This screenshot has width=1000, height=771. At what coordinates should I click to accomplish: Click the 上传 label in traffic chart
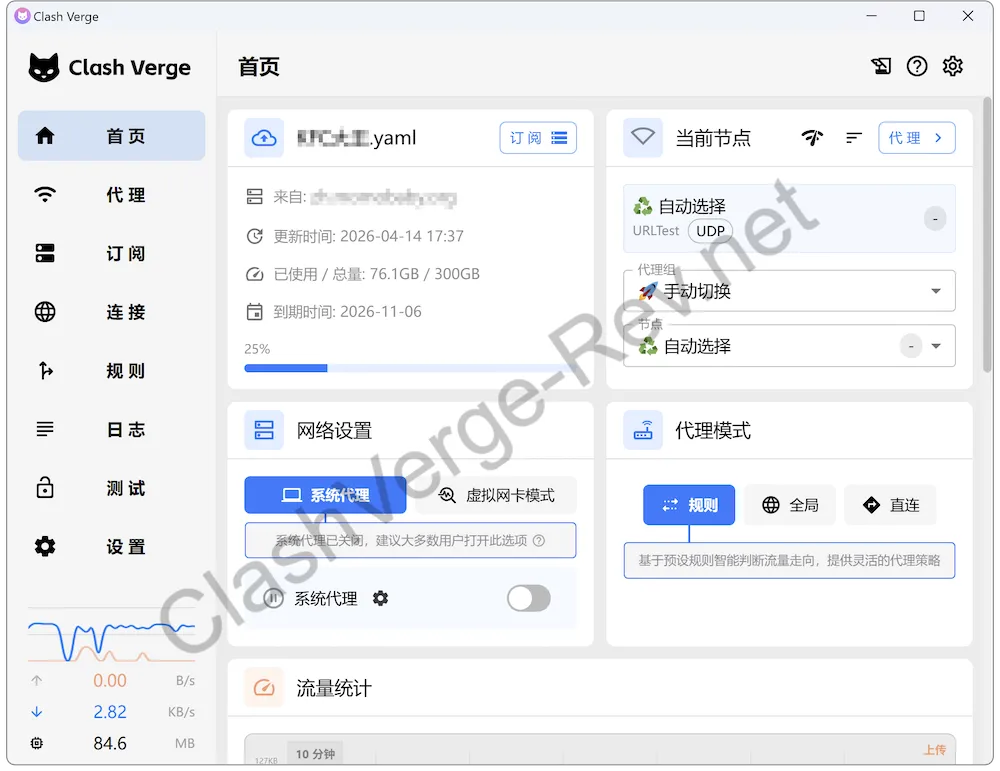[x=935, y=750]
